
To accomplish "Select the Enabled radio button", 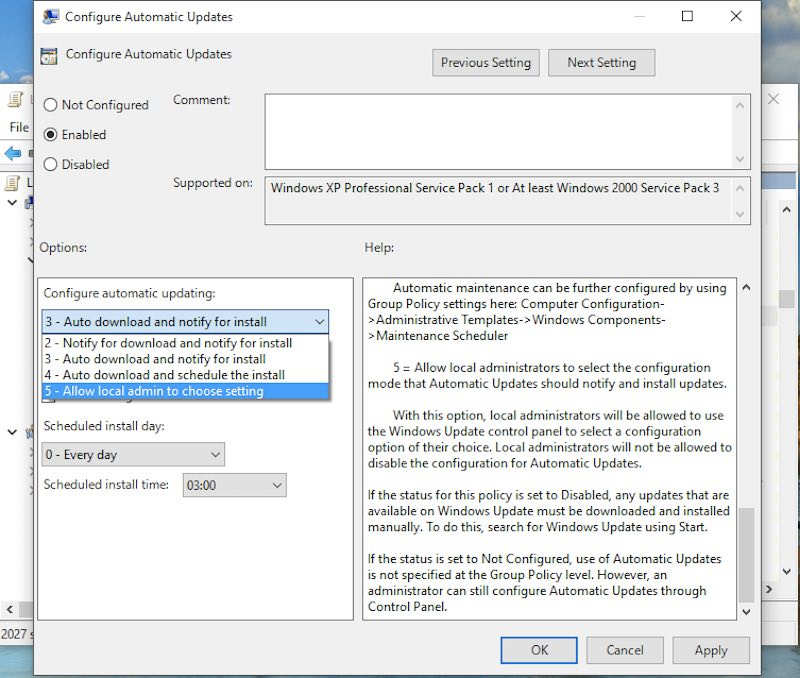I will [49, 134].
